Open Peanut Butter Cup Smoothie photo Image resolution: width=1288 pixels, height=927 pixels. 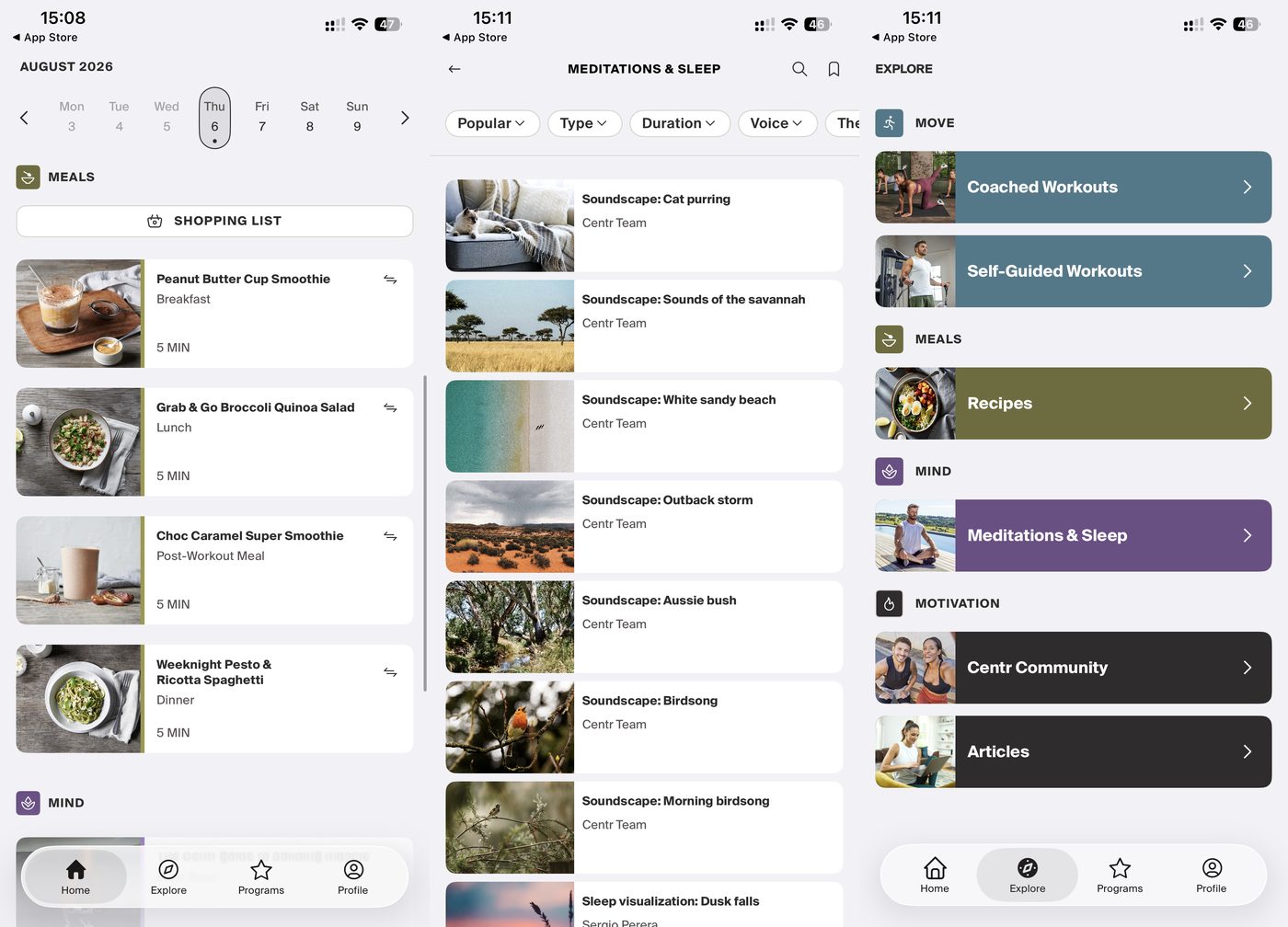tap(80, 314)
